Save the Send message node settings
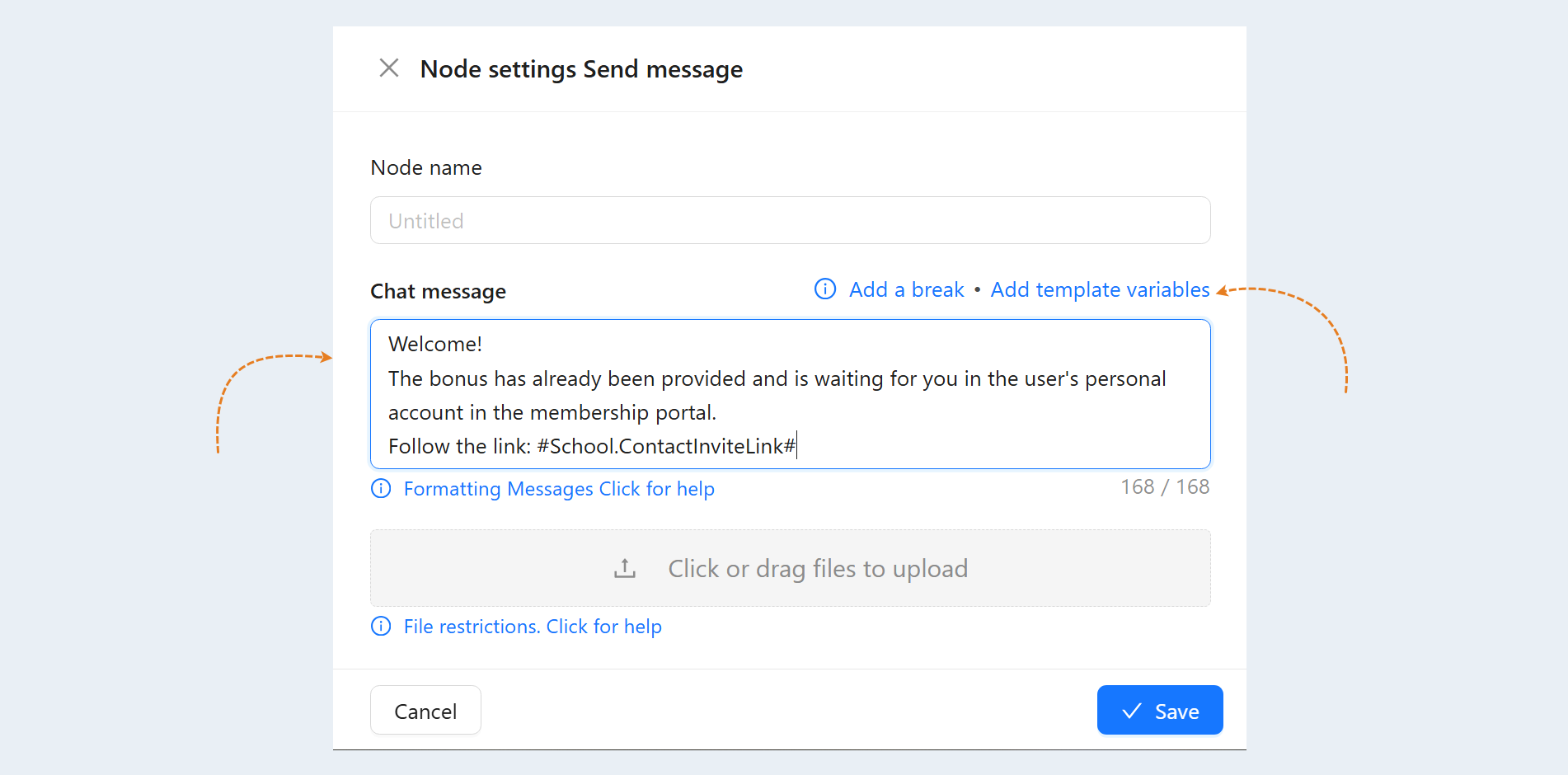This screenshot has width=1568, height=775. (x=1160, y=710)
